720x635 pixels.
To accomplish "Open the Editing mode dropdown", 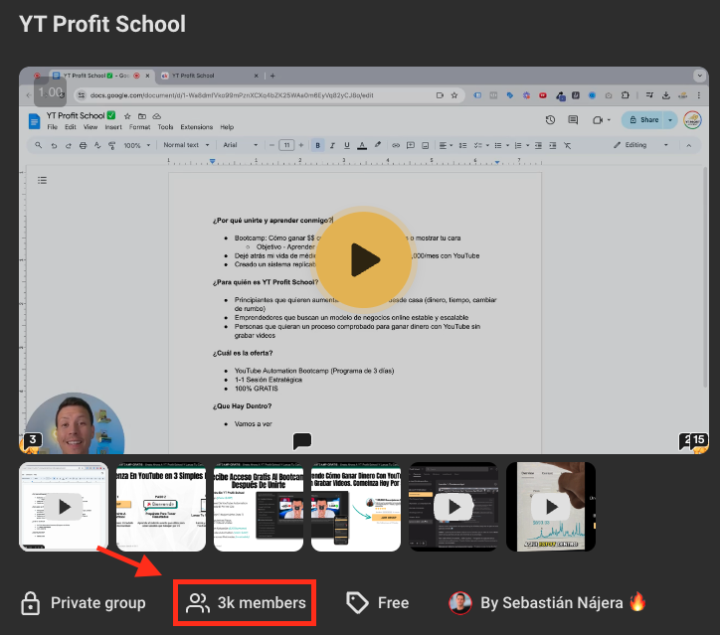I will pos(641,145).
